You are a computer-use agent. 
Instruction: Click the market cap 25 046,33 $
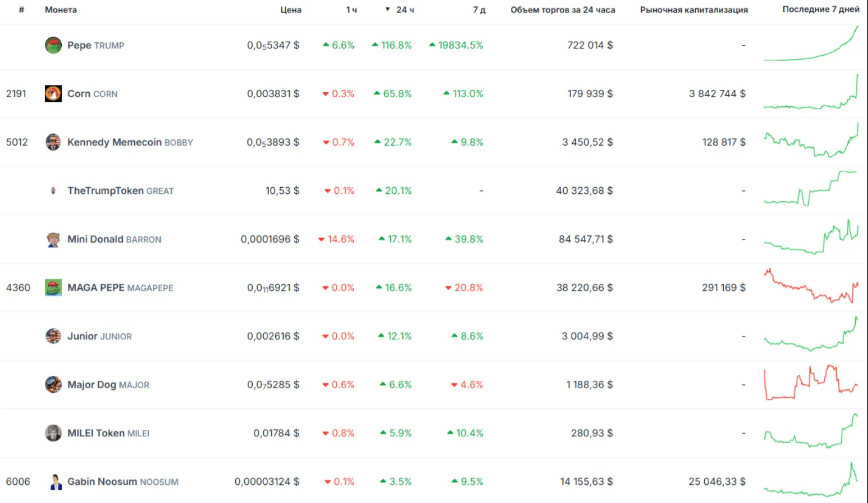coord(717,481)
